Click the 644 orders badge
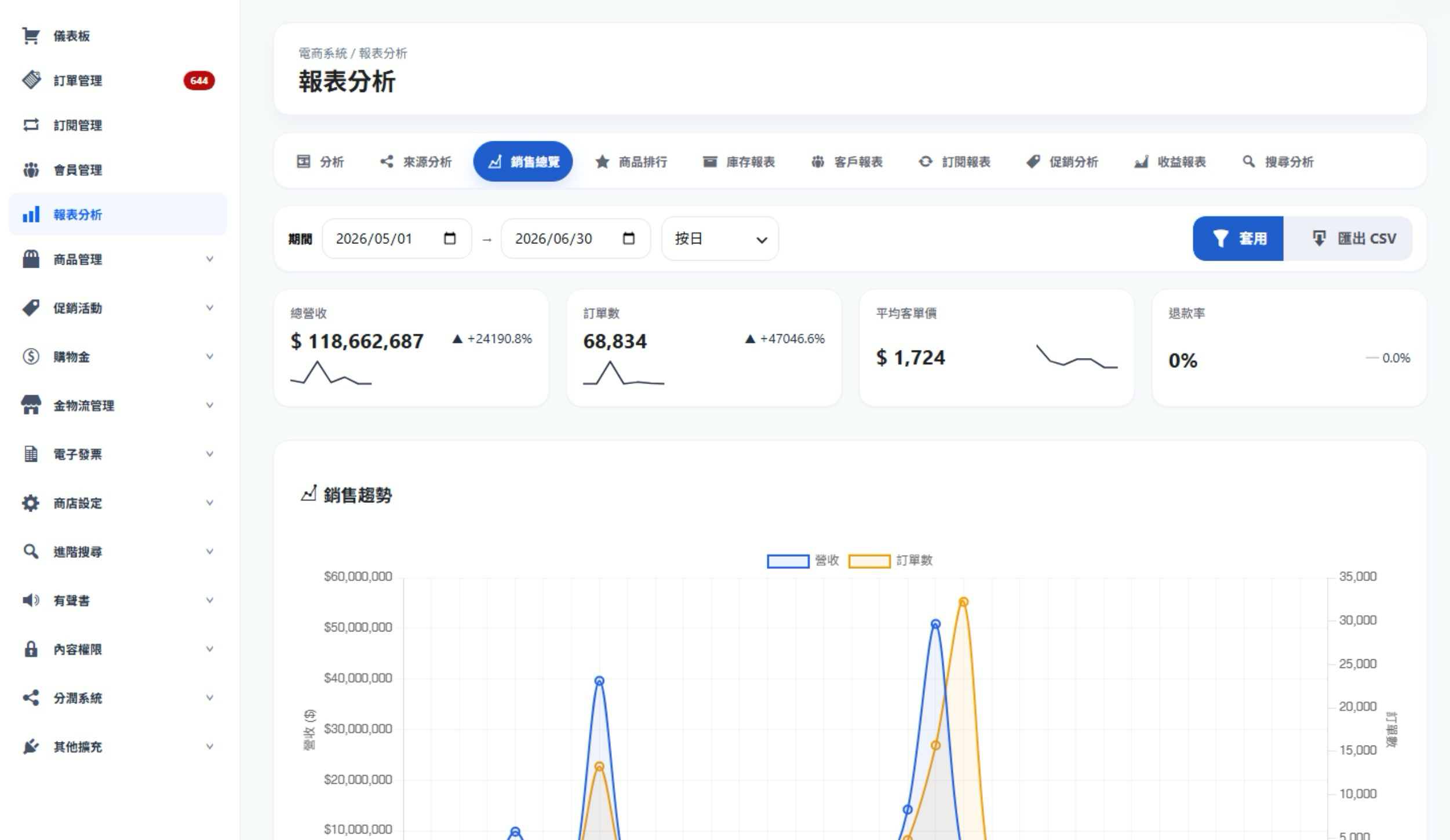This screenshot has width=1450, height=840. (199, 81)
